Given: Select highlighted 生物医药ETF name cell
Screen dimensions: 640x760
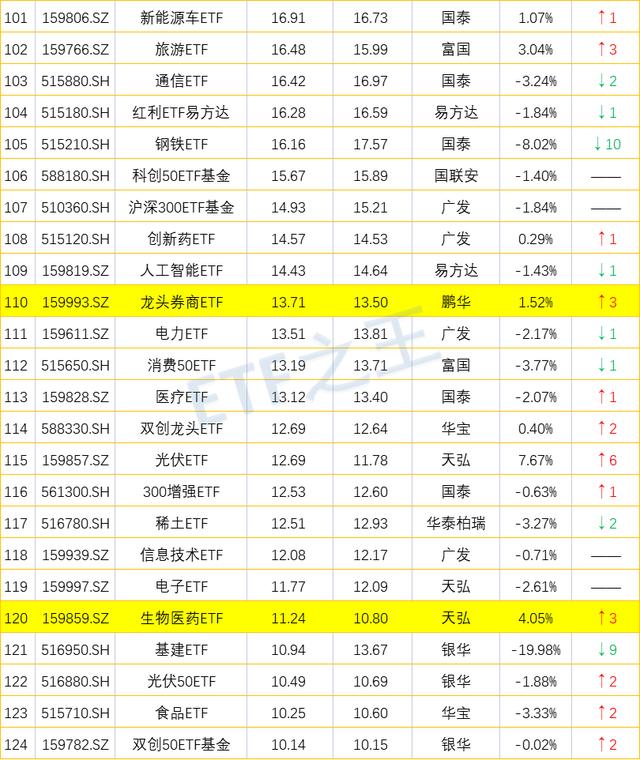Looking at the screenshot, I should [x=181, y=618].
